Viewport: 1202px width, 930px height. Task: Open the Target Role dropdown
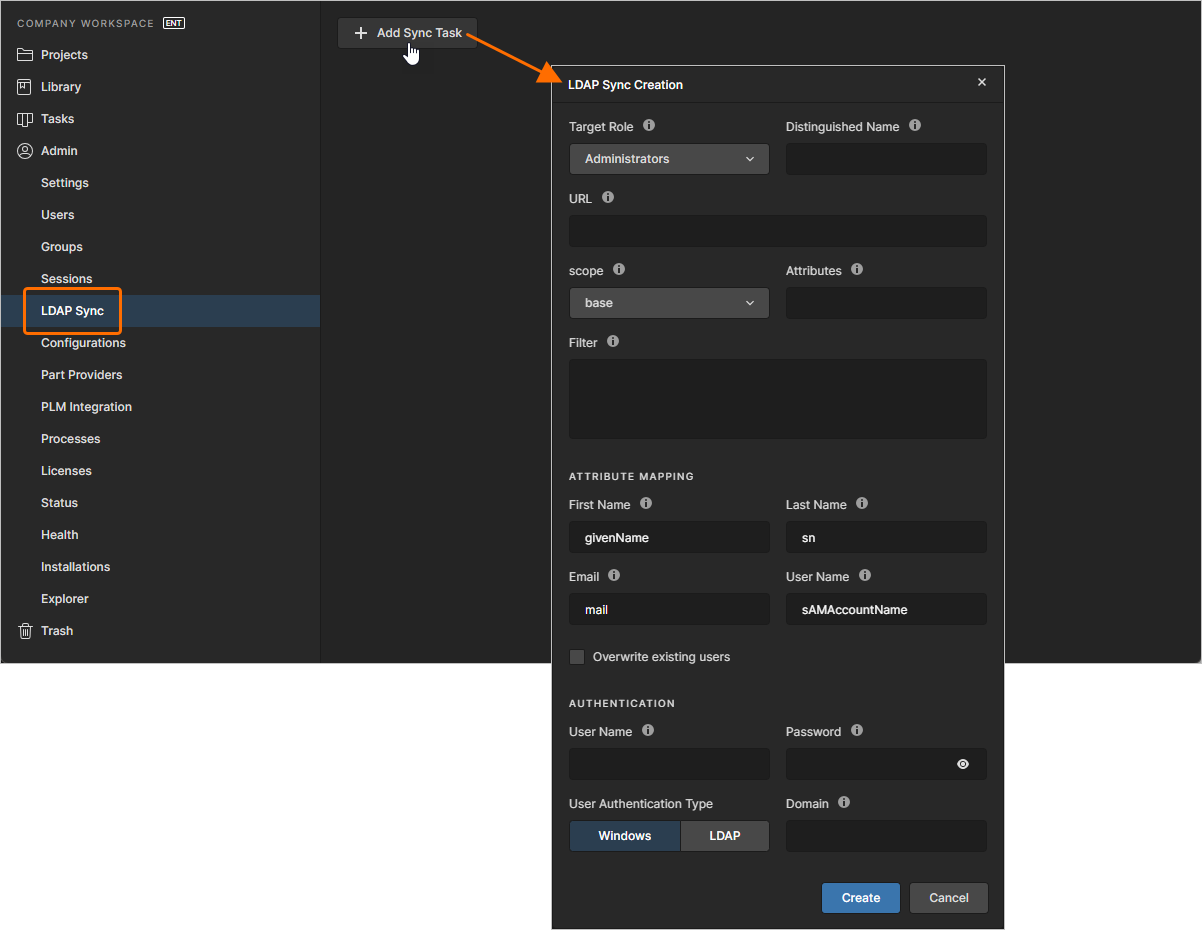(x=668, y=158)
